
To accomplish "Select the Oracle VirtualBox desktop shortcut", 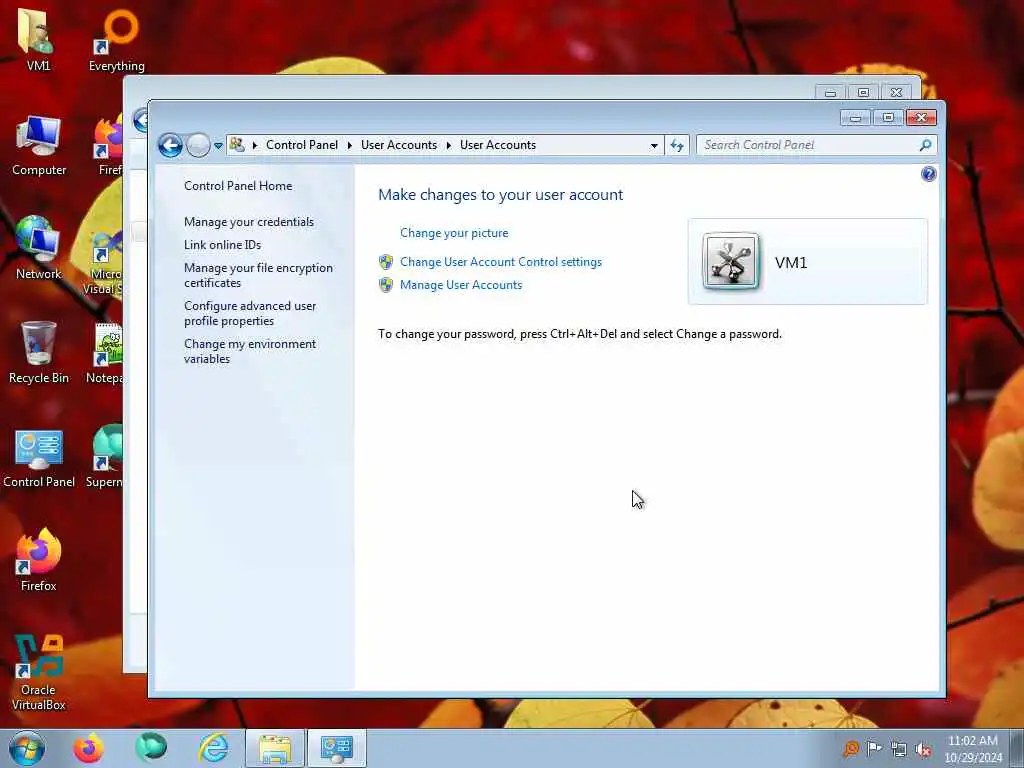I will click(x=38, y=673).
